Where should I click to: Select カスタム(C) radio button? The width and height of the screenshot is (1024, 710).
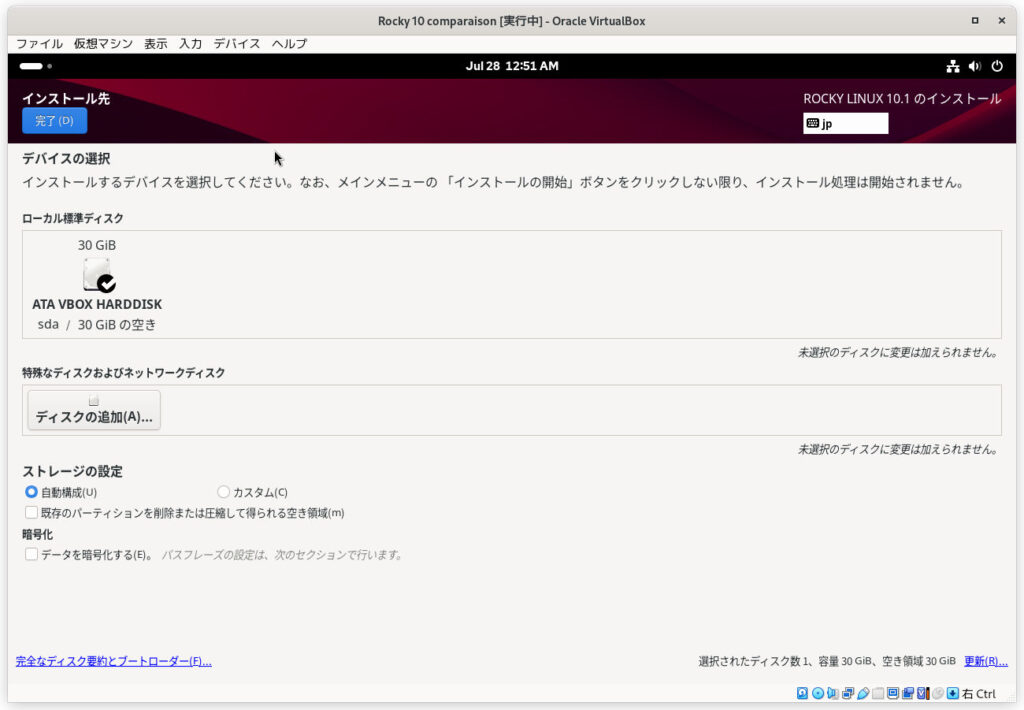pos(223,492)
